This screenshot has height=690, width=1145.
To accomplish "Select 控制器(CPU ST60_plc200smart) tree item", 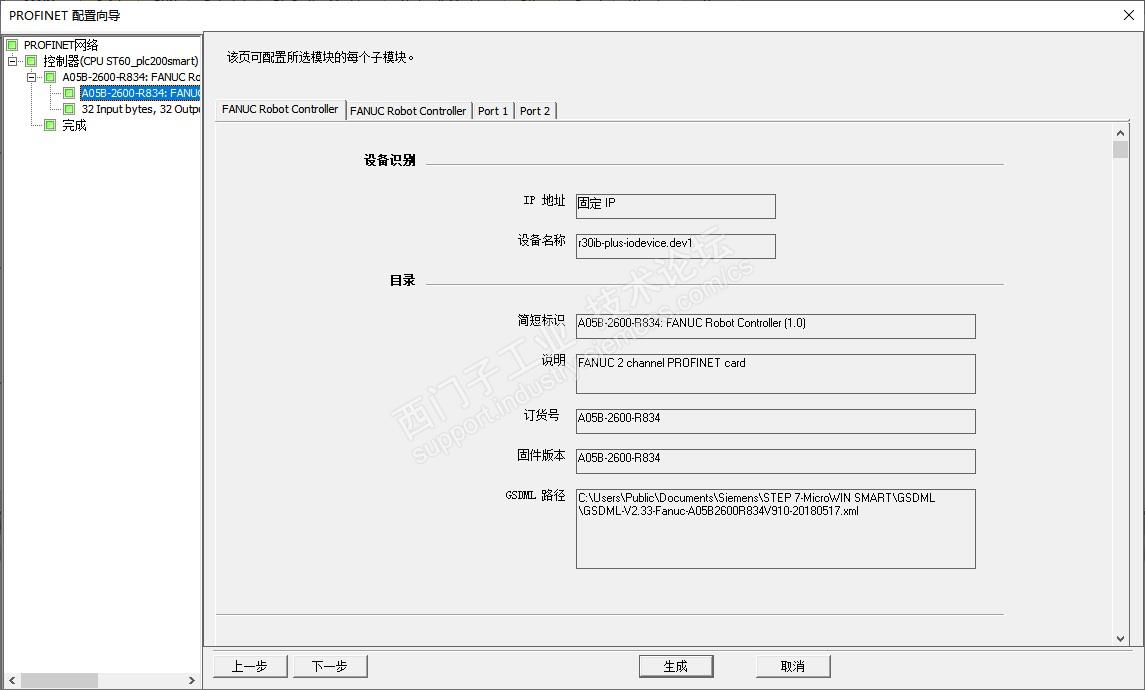I will [x=120, y=61].
